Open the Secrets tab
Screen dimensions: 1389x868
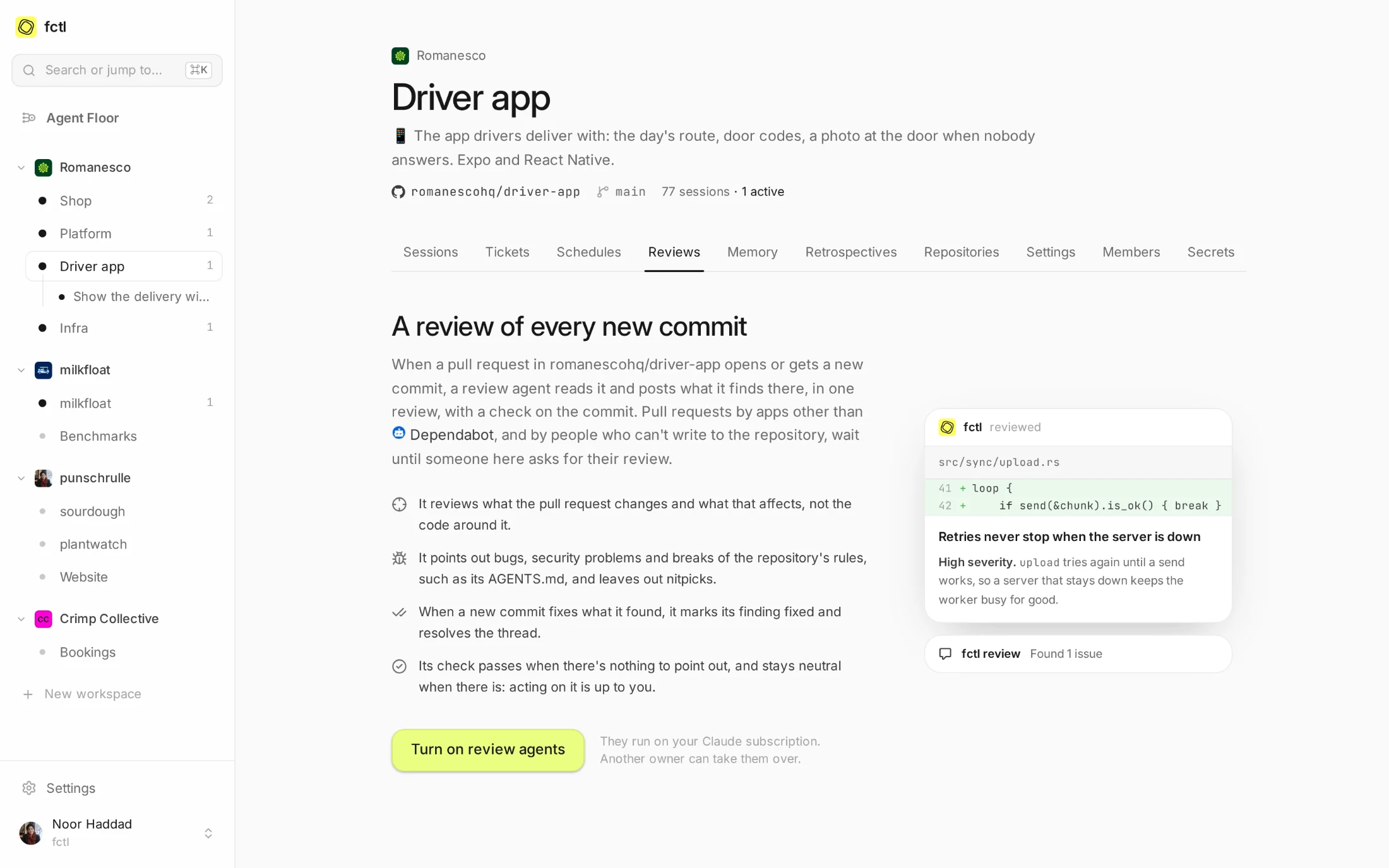(1210, 252)
